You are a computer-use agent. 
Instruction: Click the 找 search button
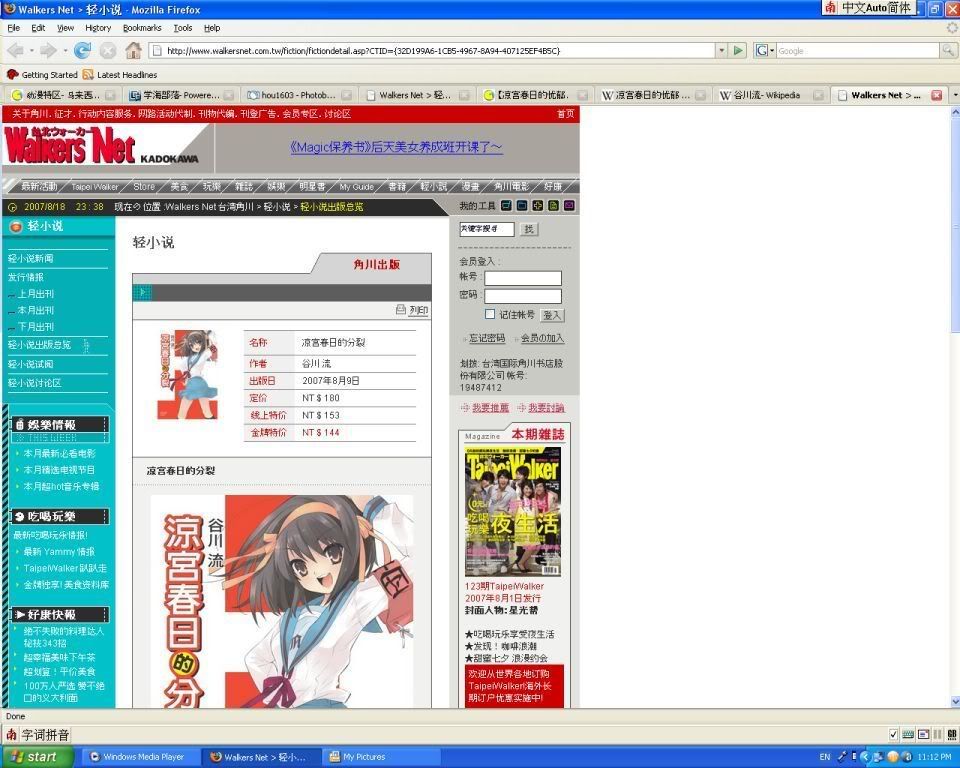[x=529, y=229]
